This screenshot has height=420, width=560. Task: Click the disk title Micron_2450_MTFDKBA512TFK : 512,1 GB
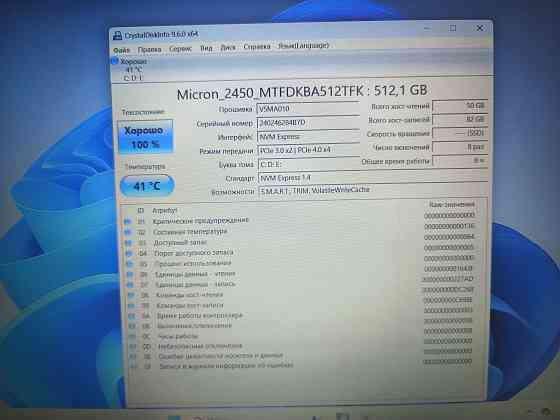(x=302, y=92)
